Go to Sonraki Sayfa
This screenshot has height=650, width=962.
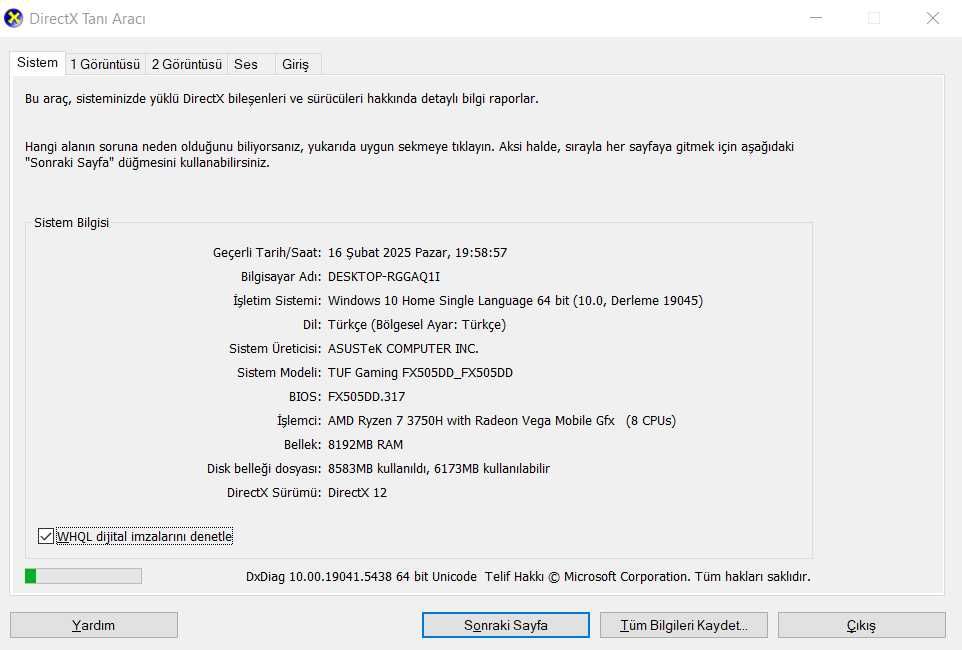pos(506,625)
